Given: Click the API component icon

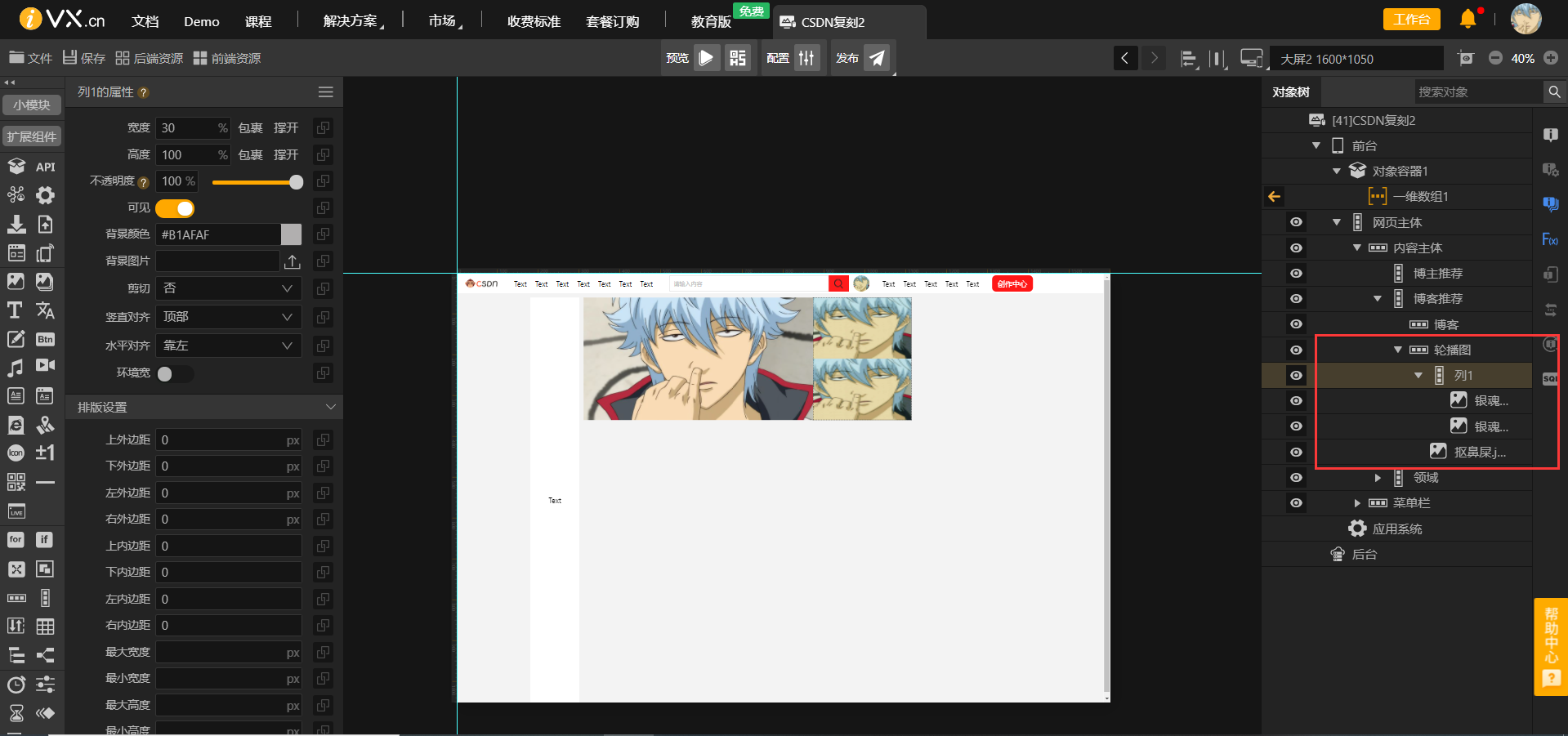Looking at the screenshot, I should click(x=45, y=167).
